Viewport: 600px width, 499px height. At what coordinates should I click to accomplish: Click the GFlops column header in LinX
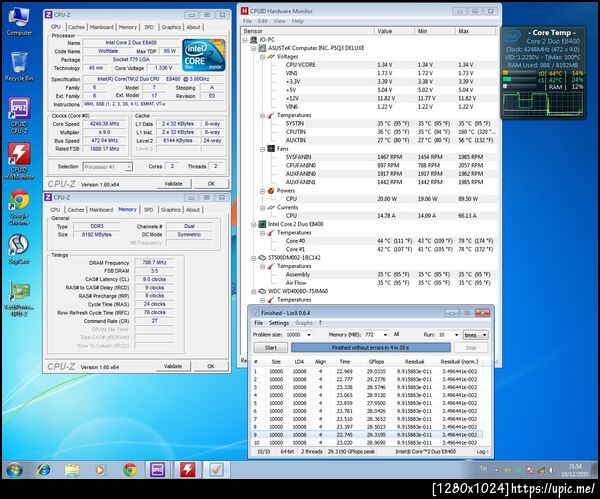click(x=377, y=362)
